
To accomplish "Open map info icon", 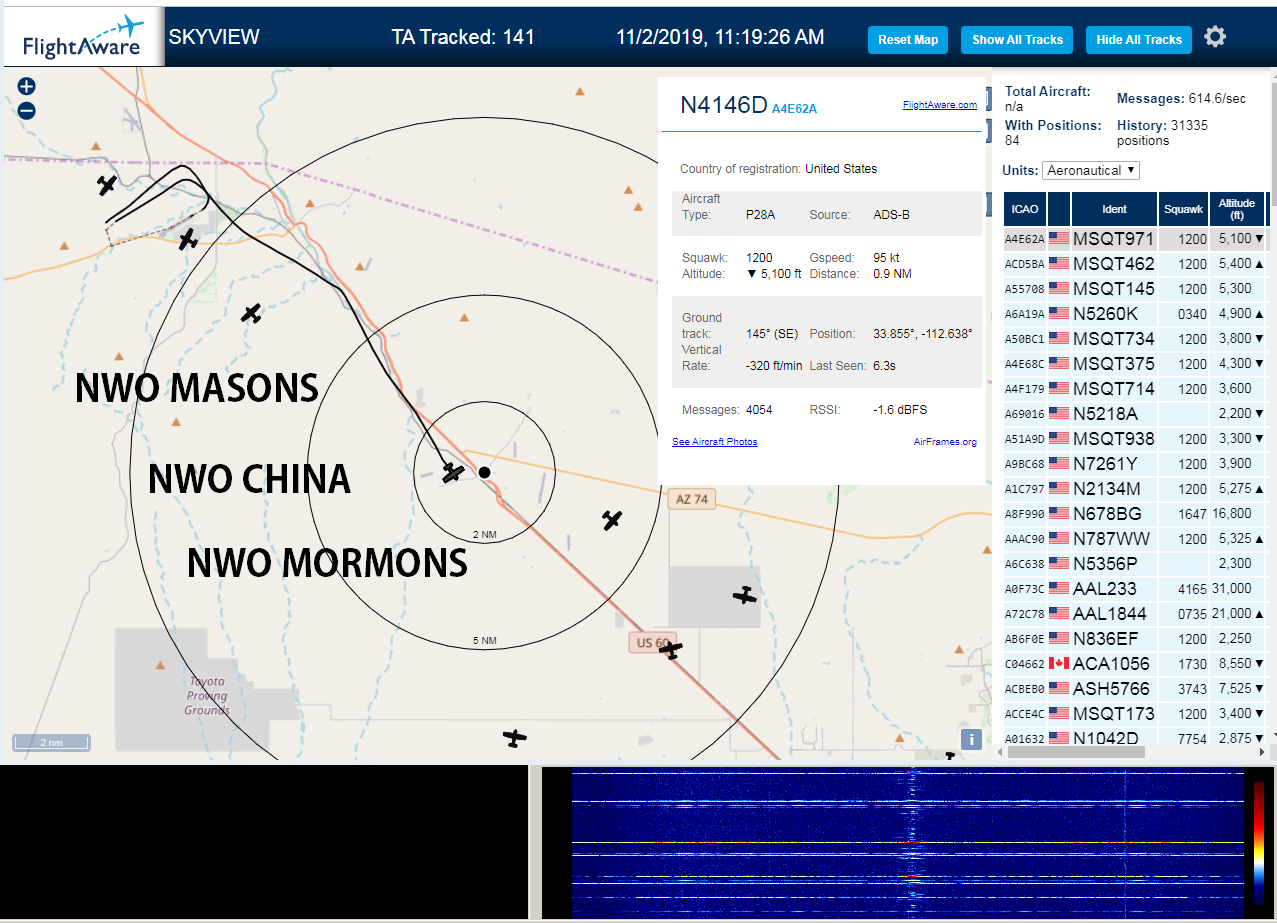I will [x=970, y=739].
